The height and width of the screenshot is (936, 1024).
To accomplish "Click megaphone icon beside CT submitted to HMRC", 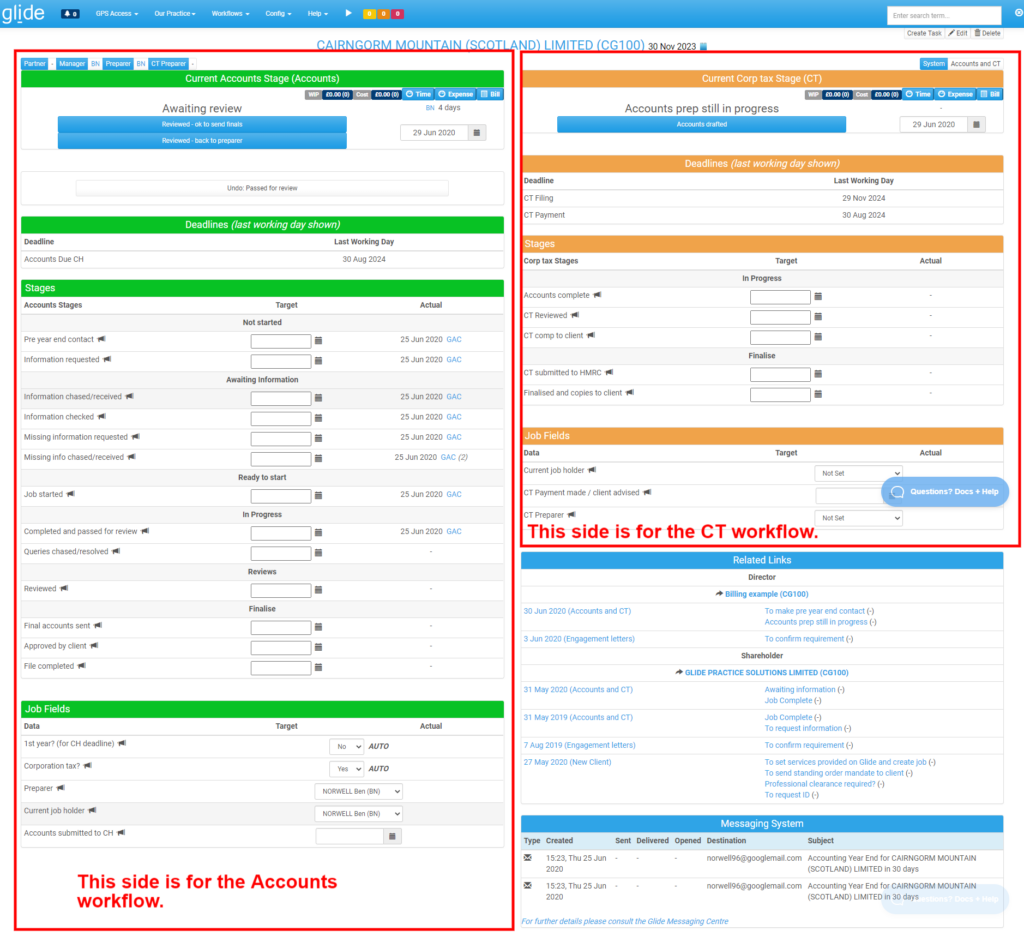I will point(609,372).
